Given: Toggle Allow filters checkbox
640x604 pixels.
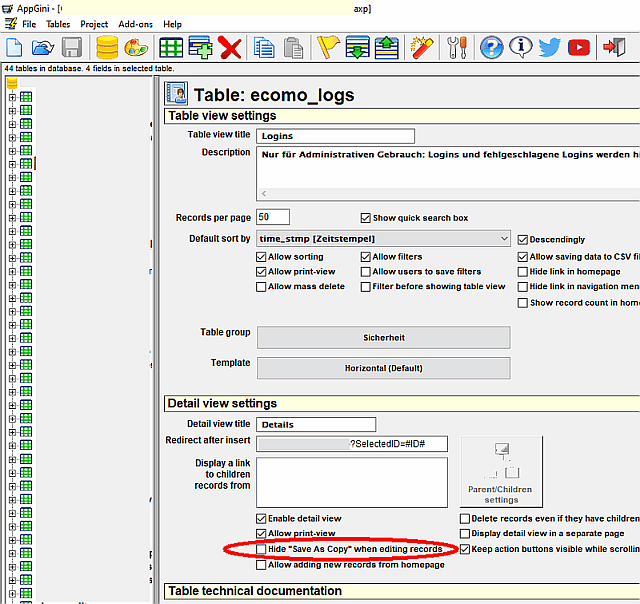Looking at the screenshot, I should 365,257.
